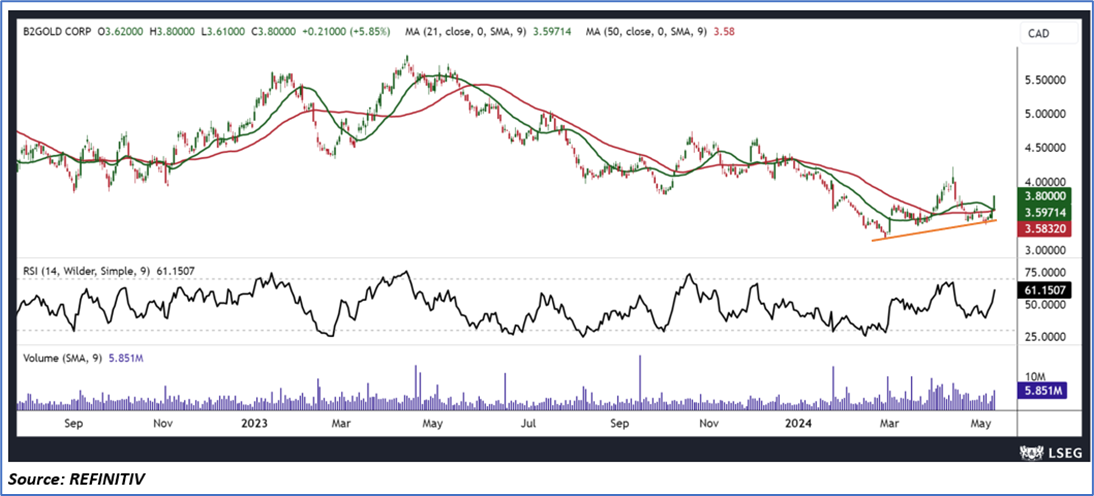Select the high value H3.80000
1094x496 pixels.
coord(174,31)
